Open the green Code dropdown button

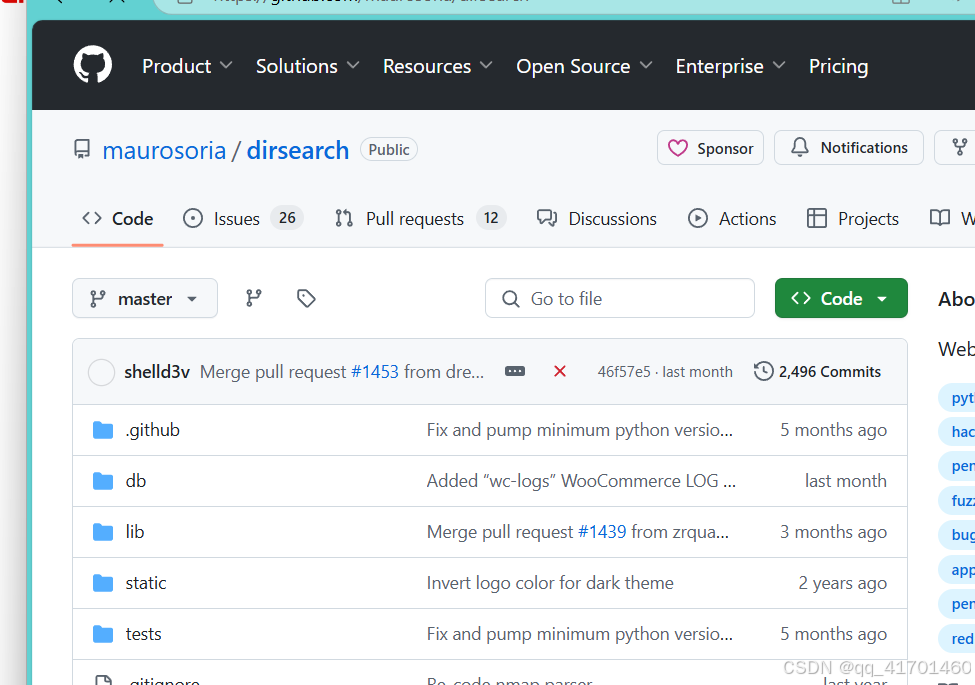pyautogui.click(x=841, y=298)
